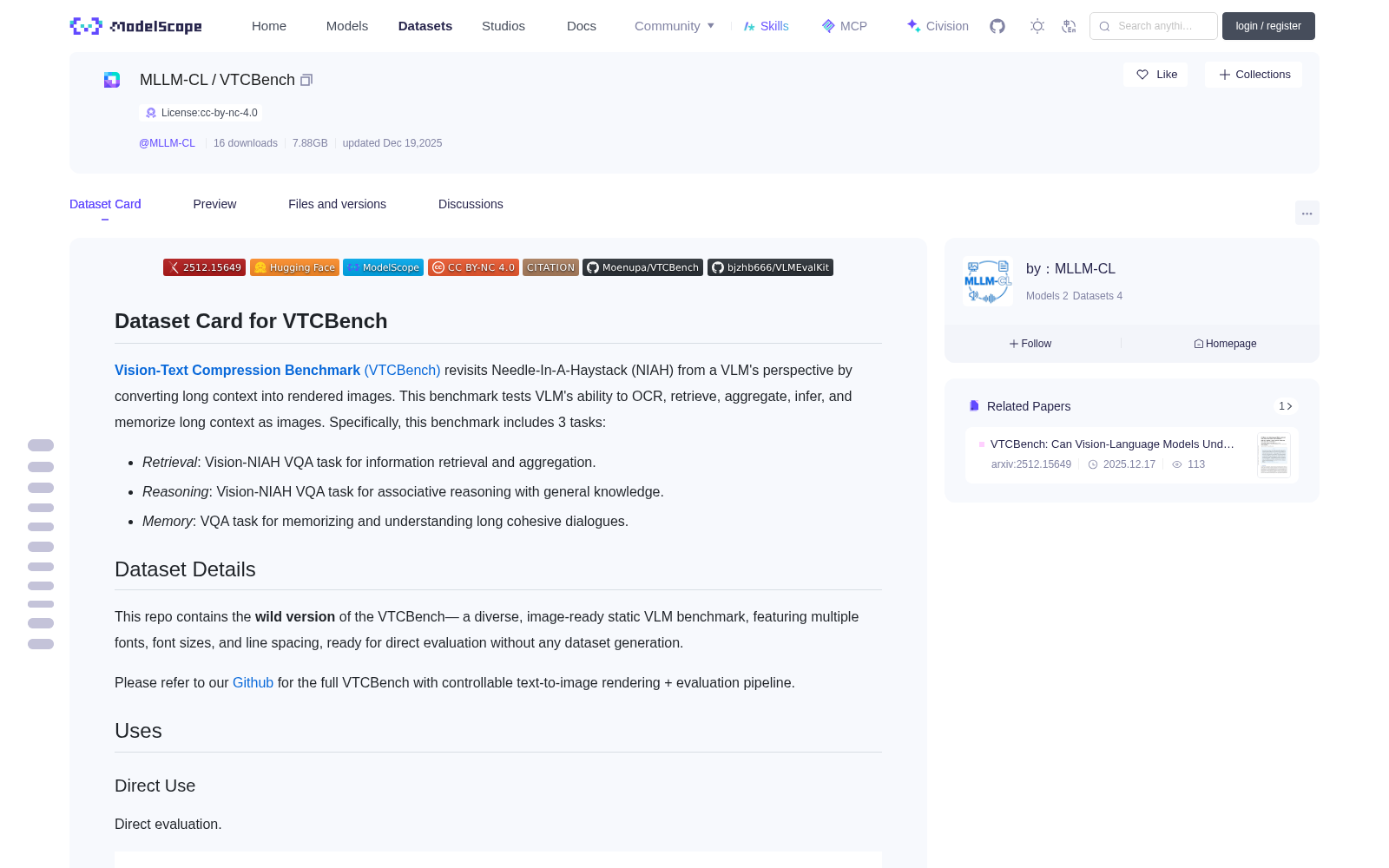Click the login / register button
The width and height of the screenshot is (1389, 868).
point(1268,26)
